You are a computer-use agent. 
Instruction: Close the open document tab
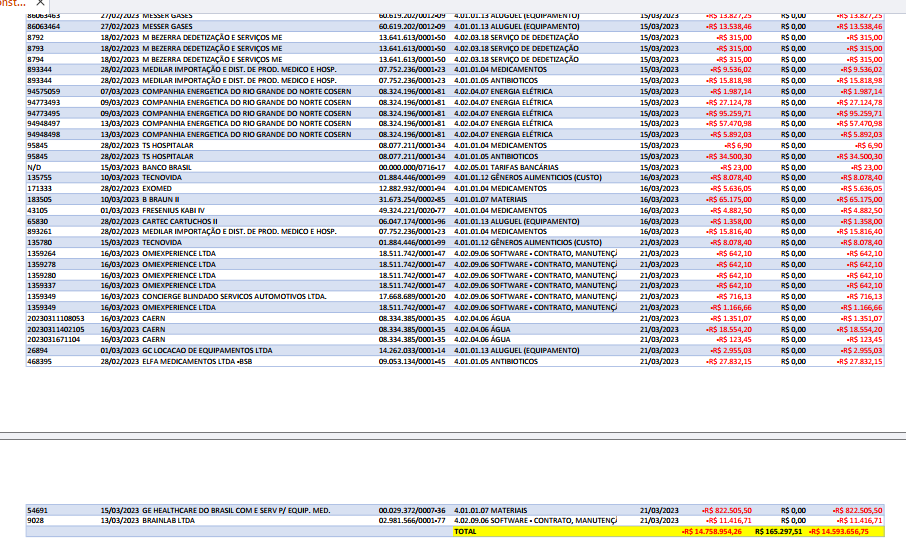(x=40, y=4)
